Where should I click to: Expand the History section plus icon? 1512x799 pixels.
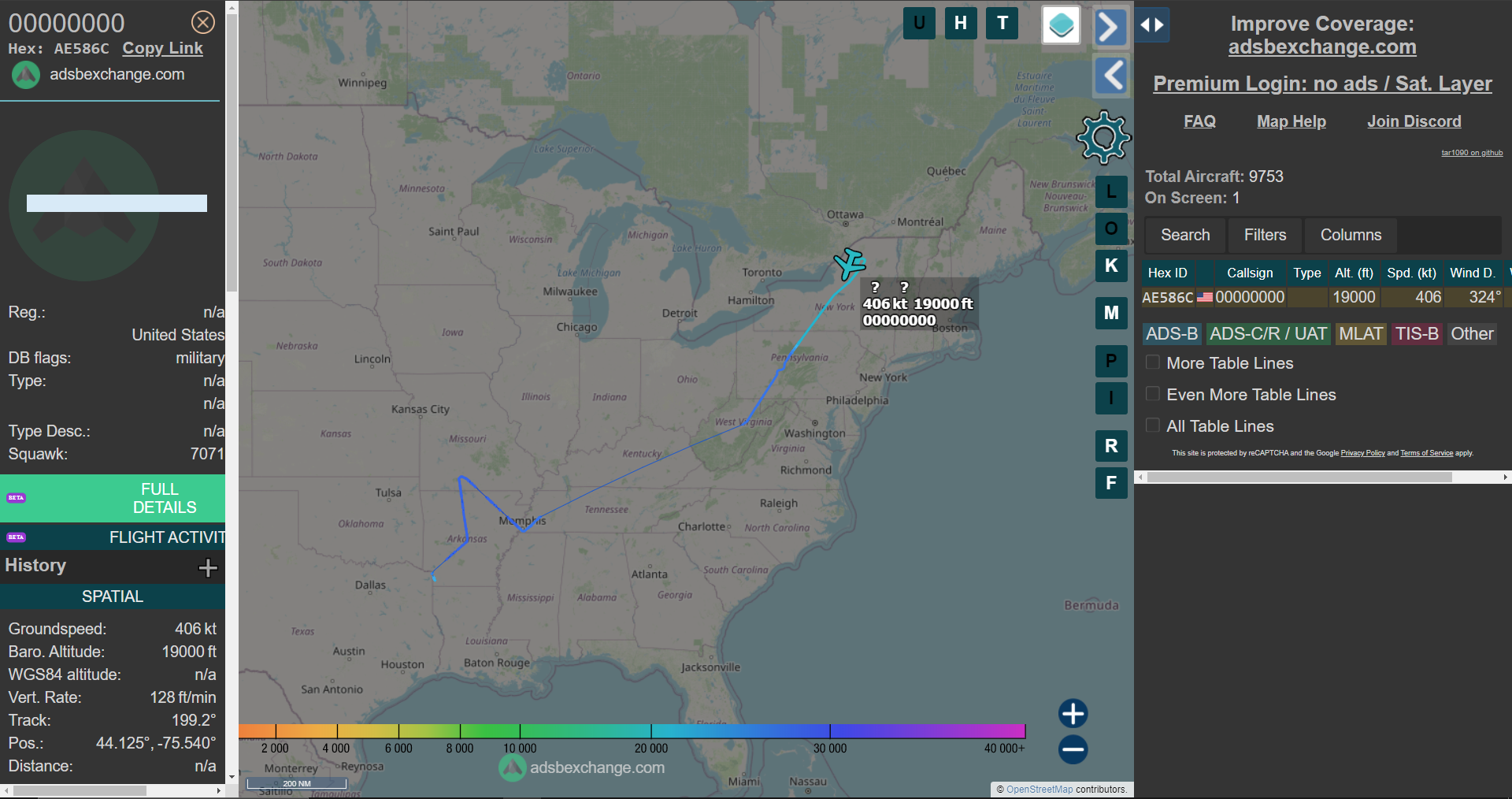tap(208, 567)
